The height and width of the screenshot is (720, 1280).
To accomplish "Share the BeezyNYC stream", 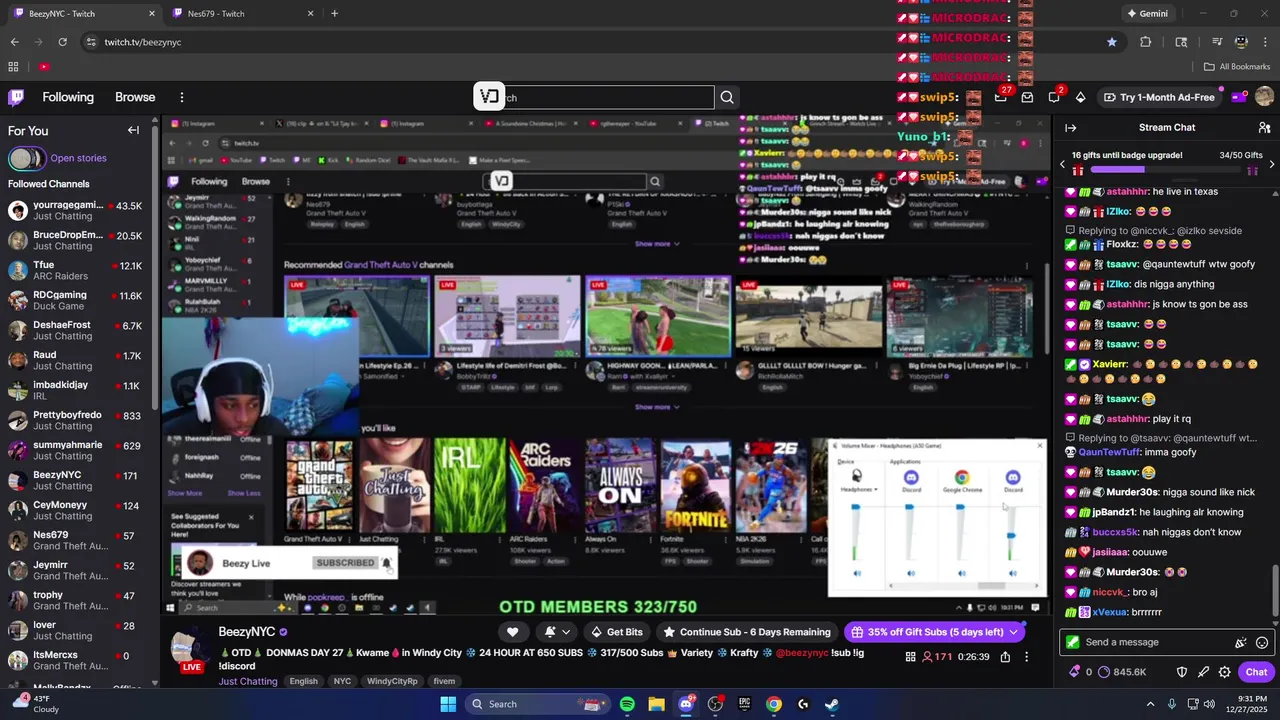I will coord(1004,657).
